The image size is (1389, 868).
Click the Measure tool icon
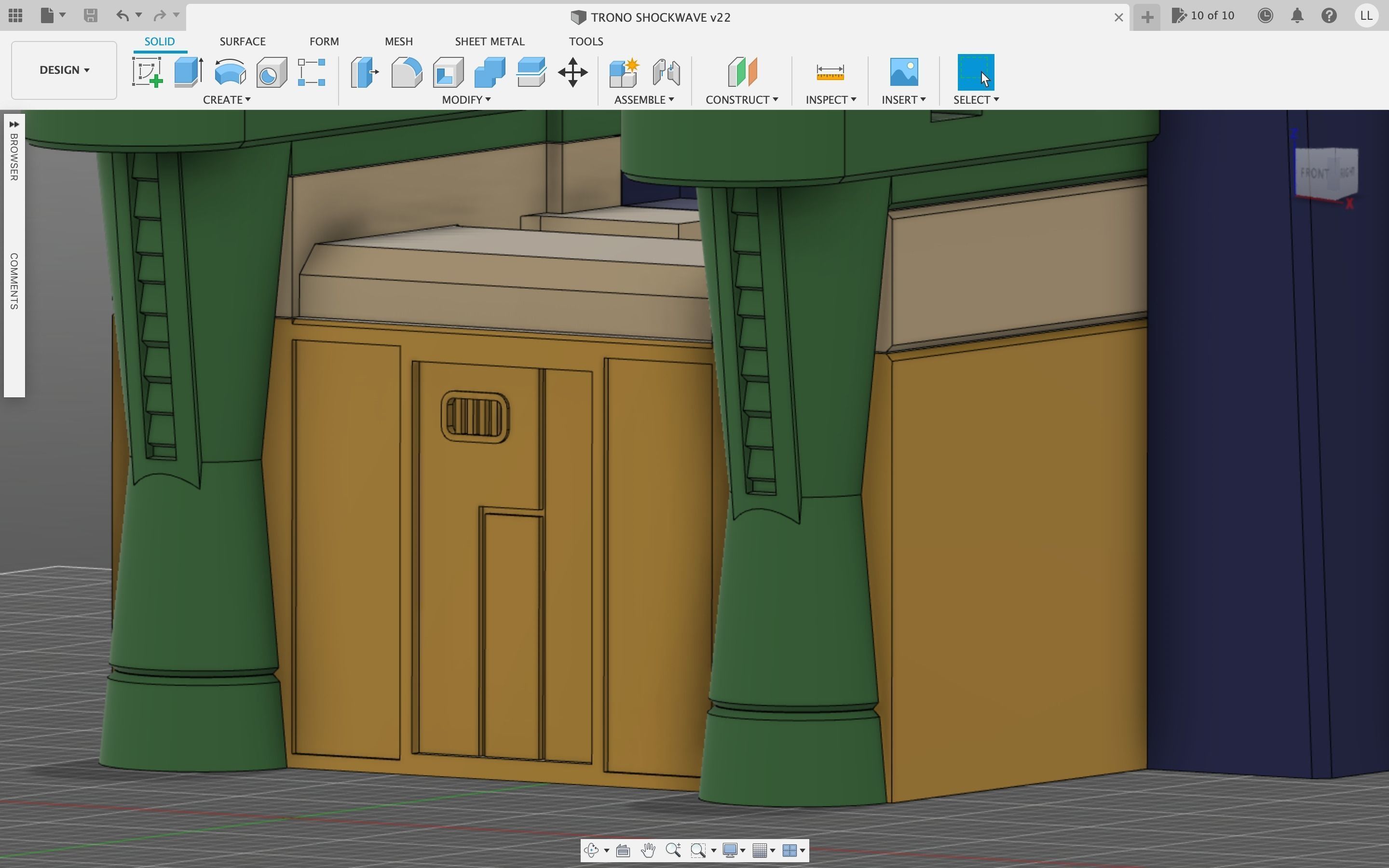point(830,72)
